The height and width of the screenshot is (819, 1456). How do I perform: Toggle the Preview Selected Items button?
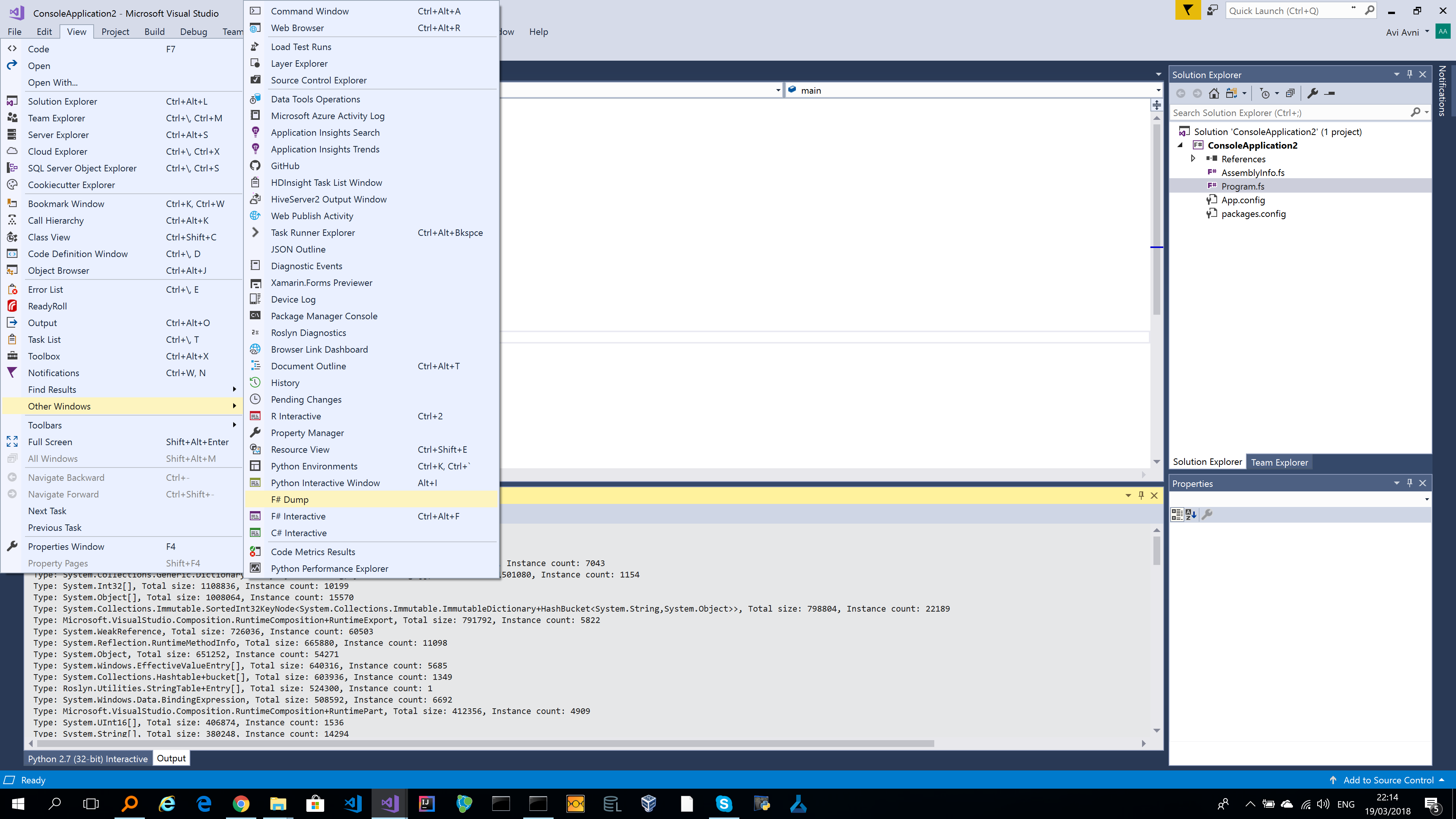(x=1330, y=93)
